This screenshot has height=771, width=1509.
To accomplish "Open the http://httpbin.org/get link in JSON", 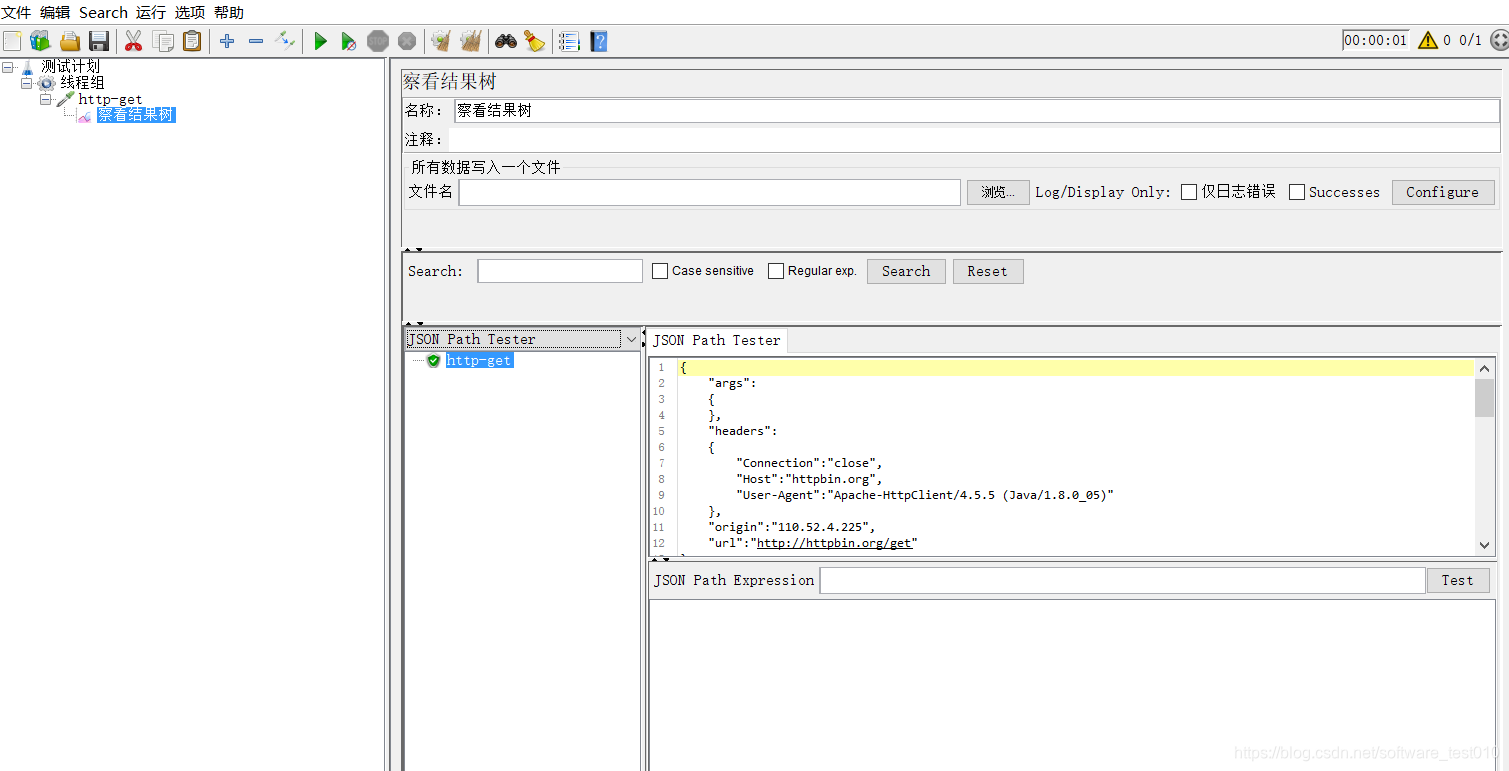I will [833, 543].
